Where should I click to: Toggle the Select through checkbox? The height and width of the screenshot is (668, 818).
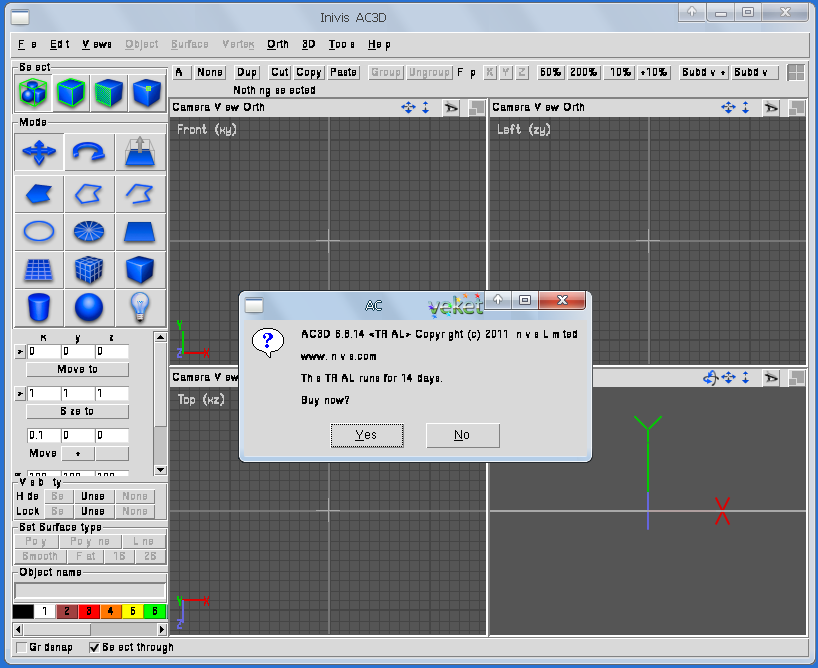pos(94,648)
